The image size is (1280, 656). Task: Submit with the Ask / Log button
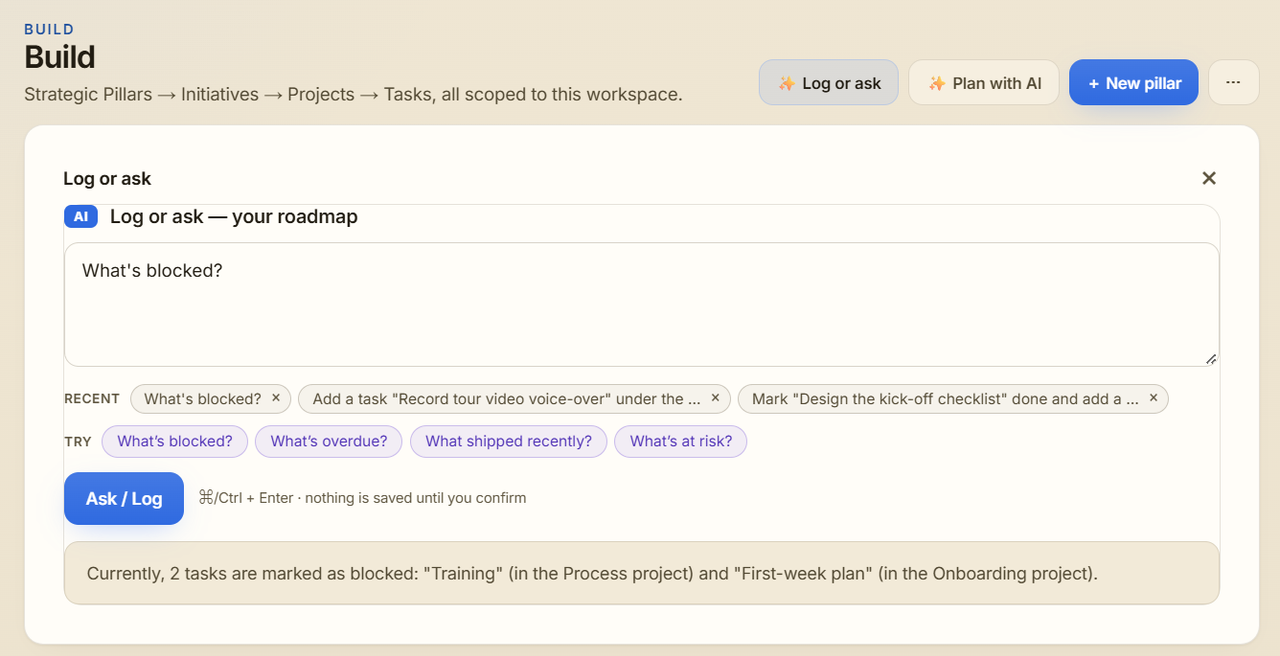click(x=124, y=498)
